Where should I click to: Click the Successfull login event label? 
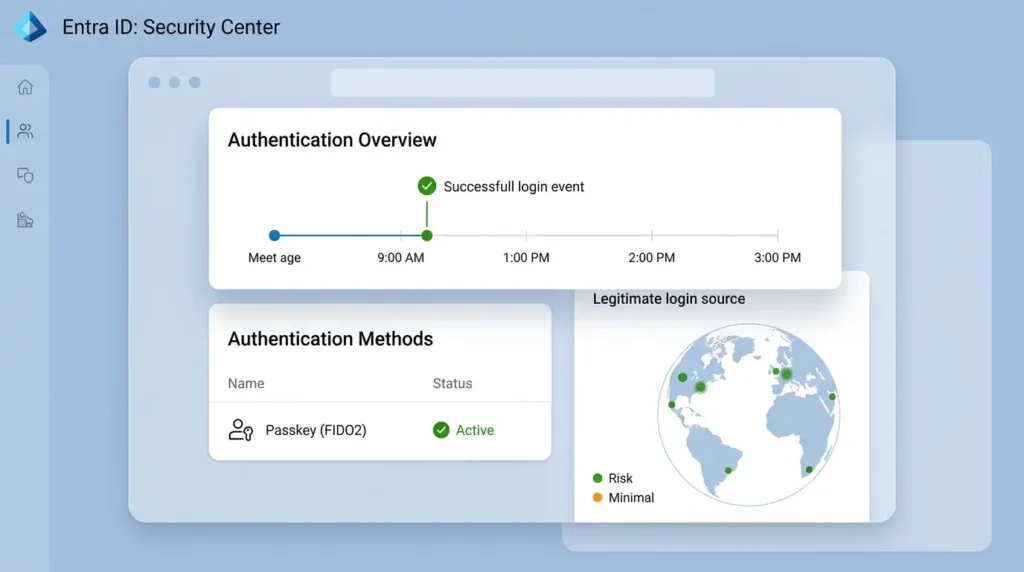(x=514, y=187)
